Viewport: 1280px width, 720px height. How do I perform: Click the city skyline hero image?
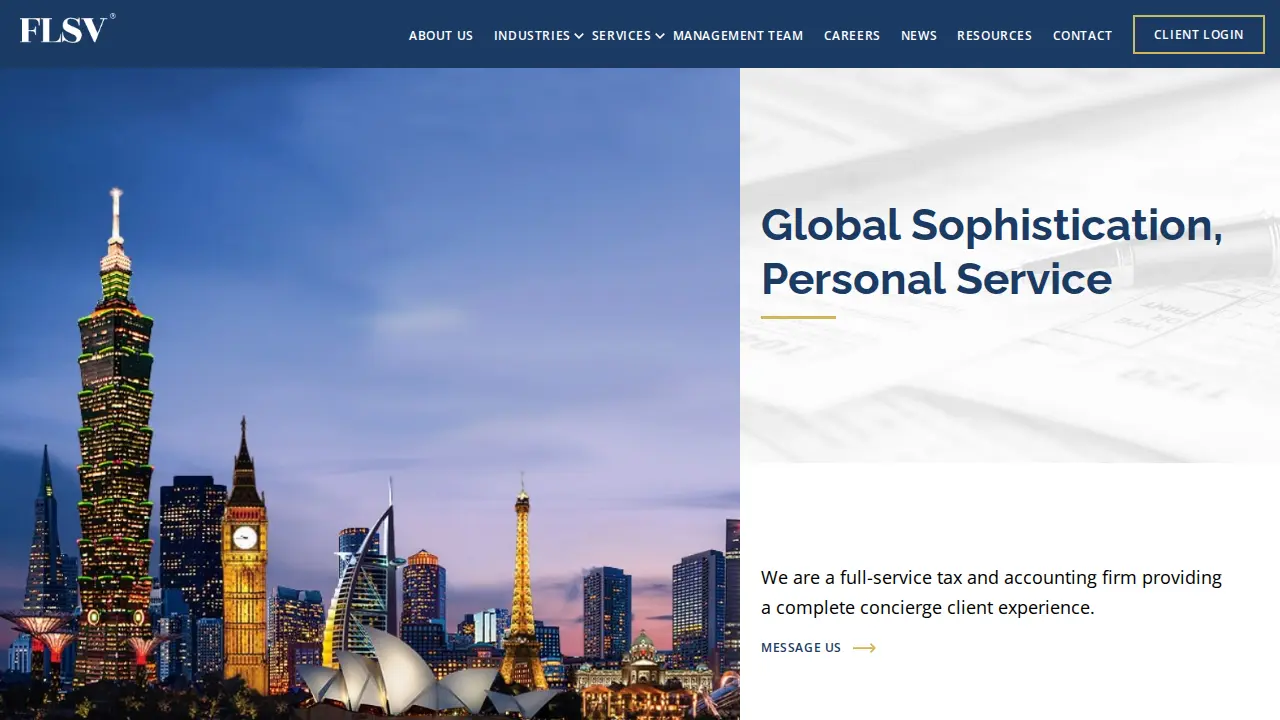coord(370,394)
